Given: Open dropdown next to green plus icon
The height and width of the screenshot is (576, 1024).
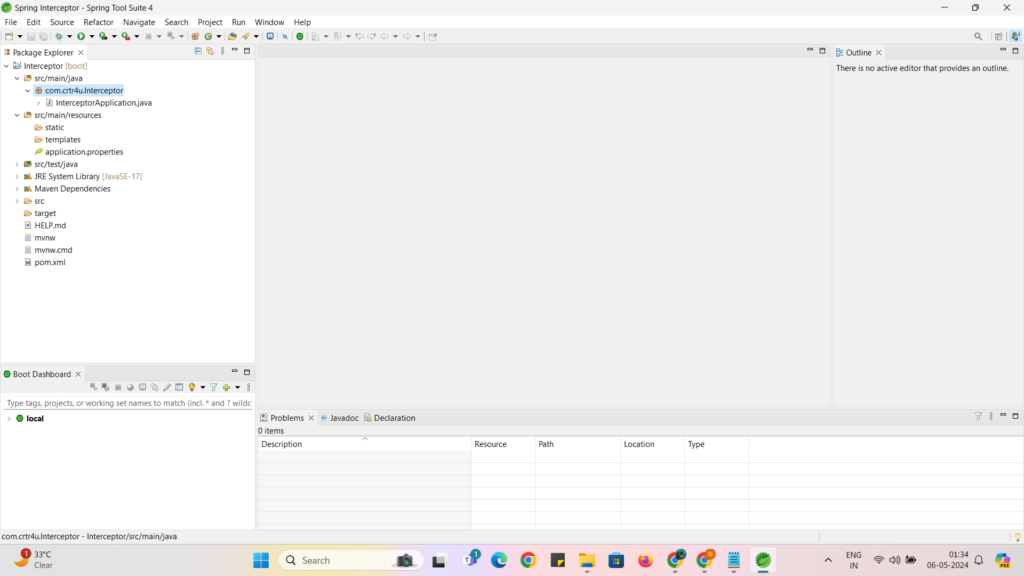Looking at the screenshot, I should point(238,387).
